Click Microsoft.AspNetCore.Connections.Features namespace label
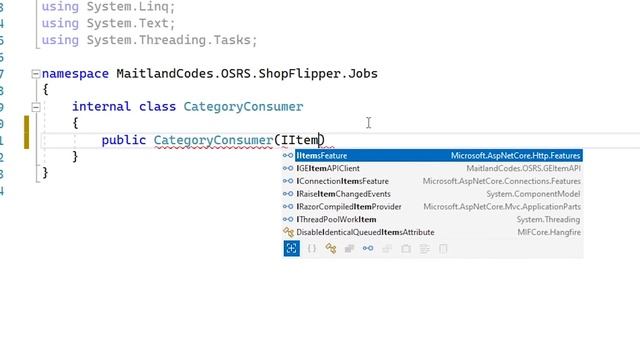The width and height of the screenshot is (640, 360). (x=502, y=181)
